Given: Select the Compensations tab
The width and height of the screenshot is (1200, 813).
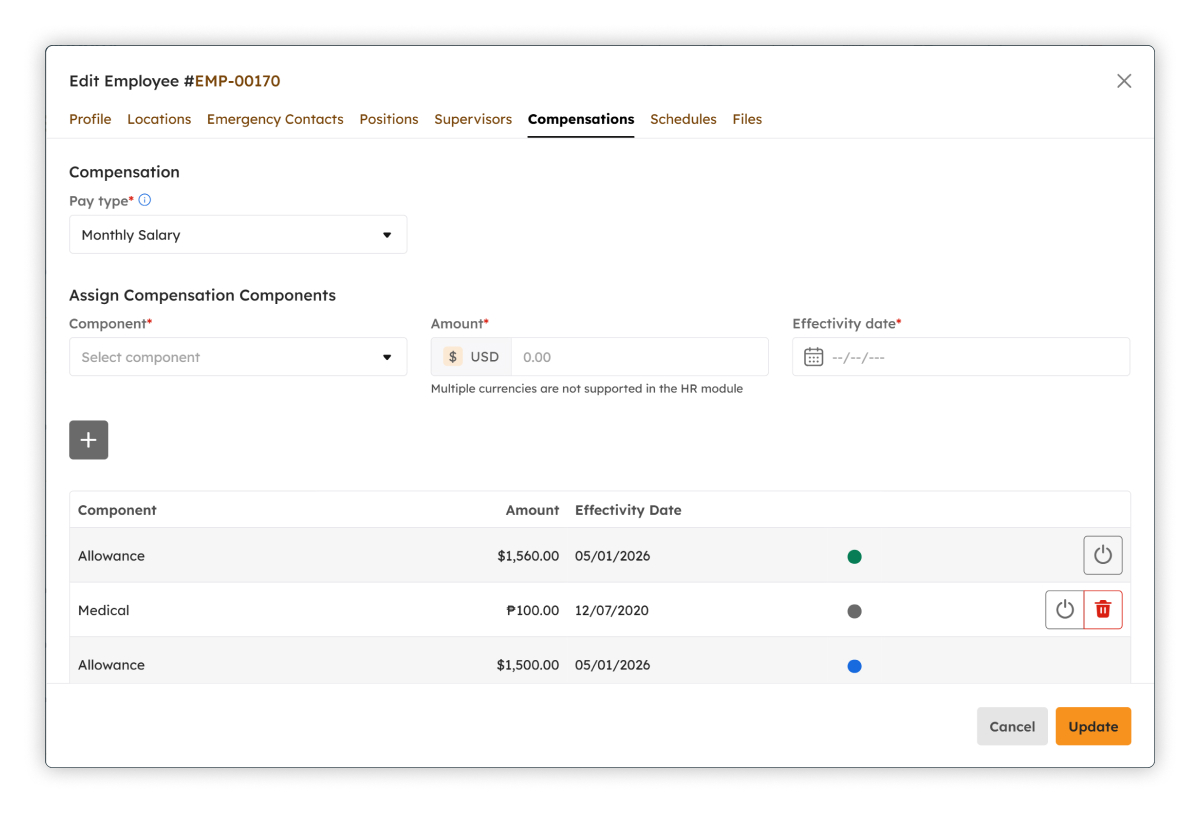Looking at the screenshot, I should (581, 119).
